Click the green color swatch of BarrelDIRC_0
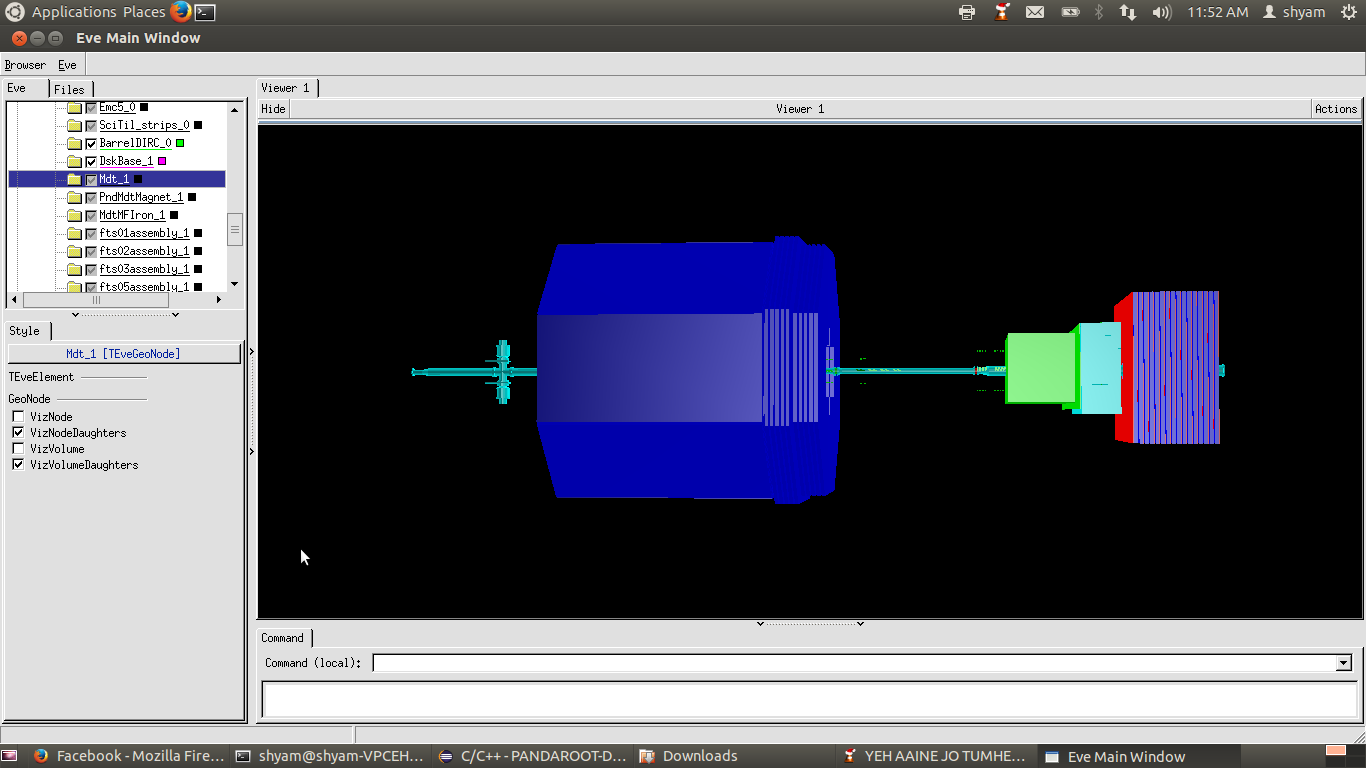The image size is (1366, 768). (180, 143)
